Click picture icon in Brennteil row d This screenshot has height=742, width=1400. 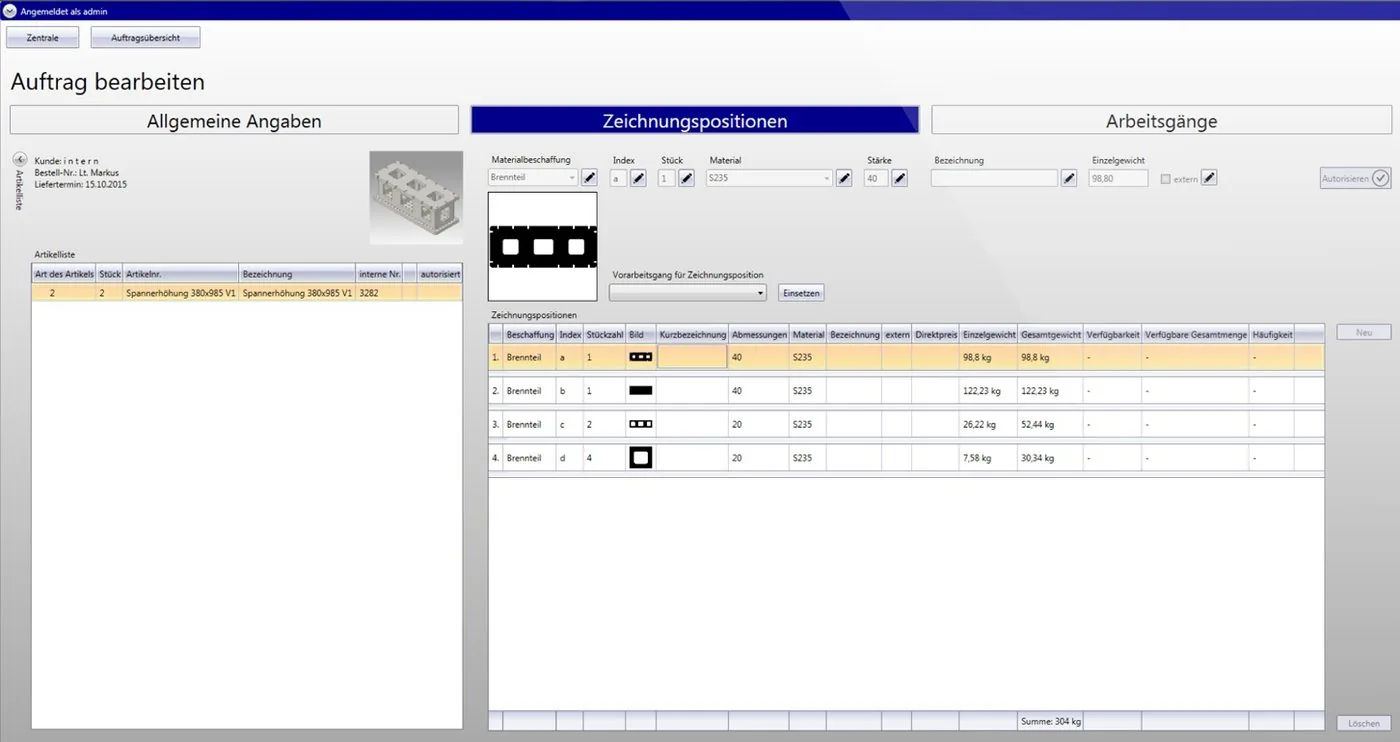(640, 458)
